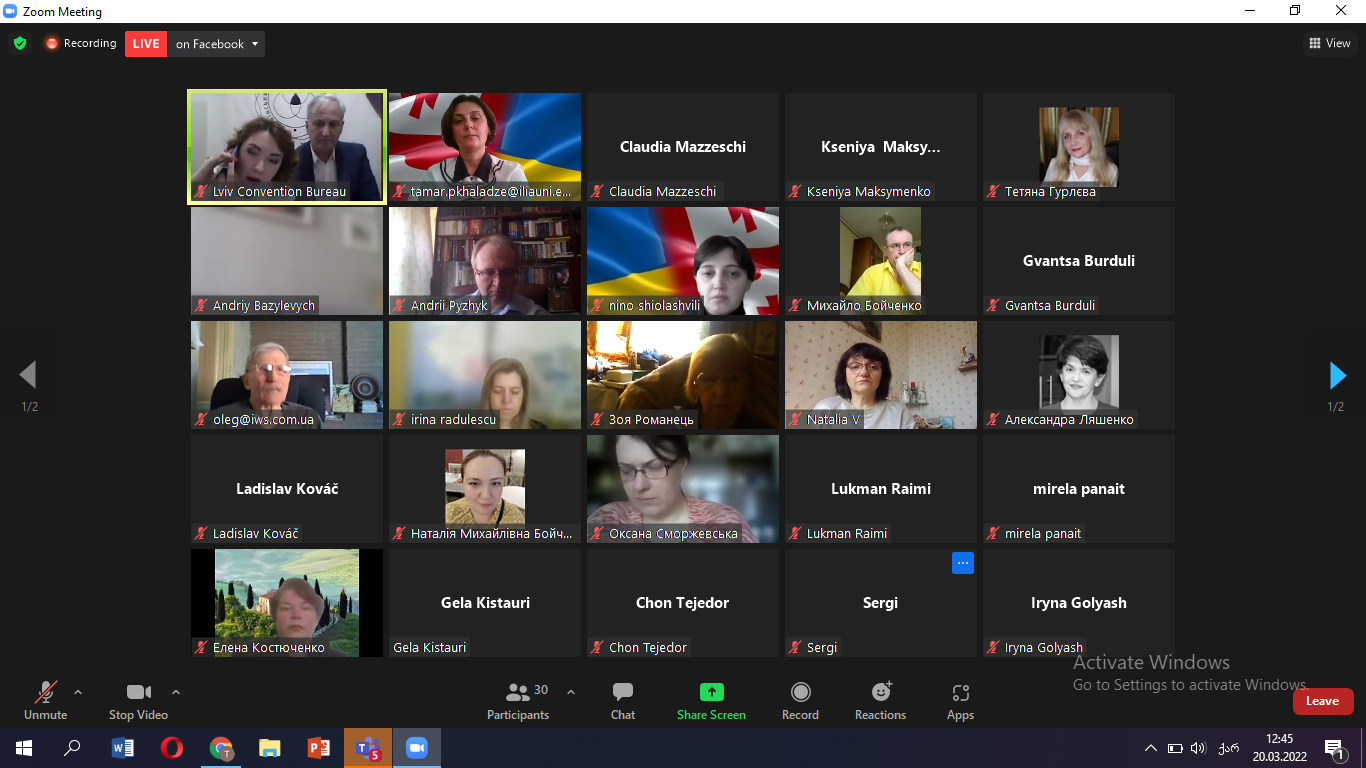Open the Chat panel
1366x768 pixels.
[623, 700]
